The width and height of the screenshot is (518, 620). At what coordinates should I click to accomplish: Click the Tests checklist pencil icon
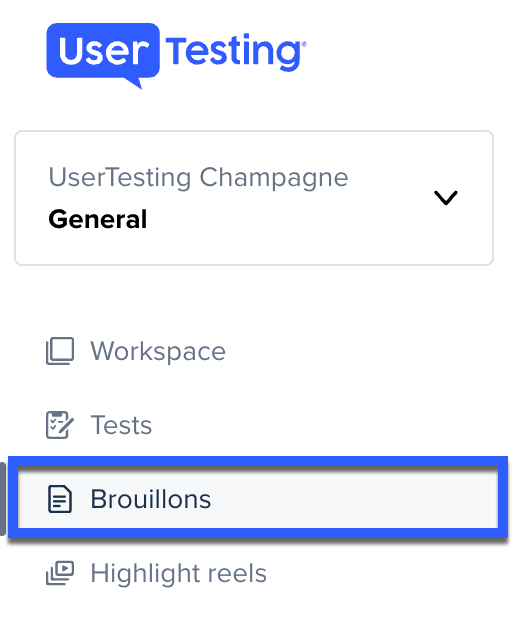tap(60, 425)
